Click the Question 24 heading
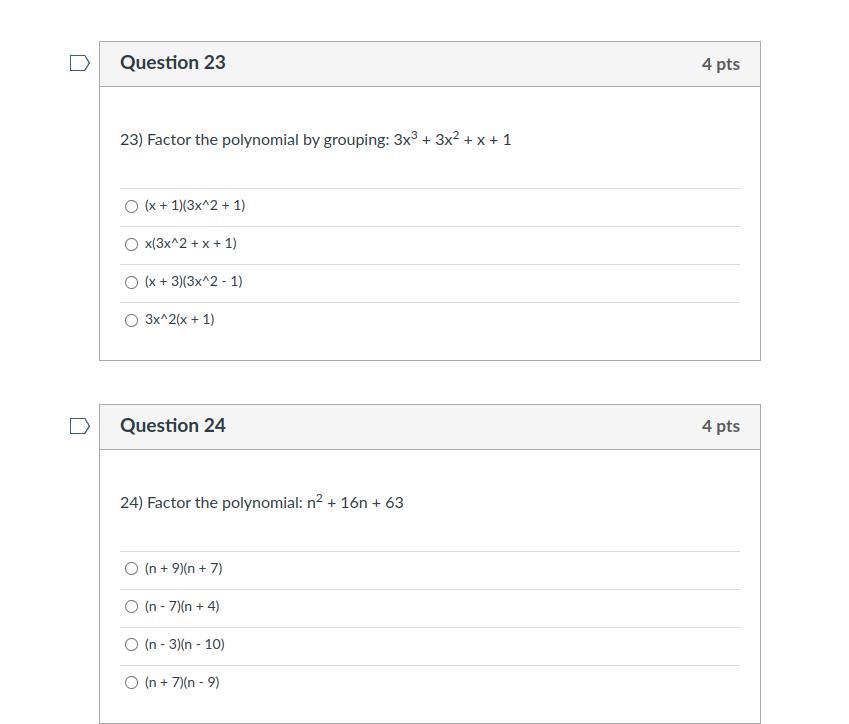This screenshot has width=849, height=724. (x=173, y=426)
